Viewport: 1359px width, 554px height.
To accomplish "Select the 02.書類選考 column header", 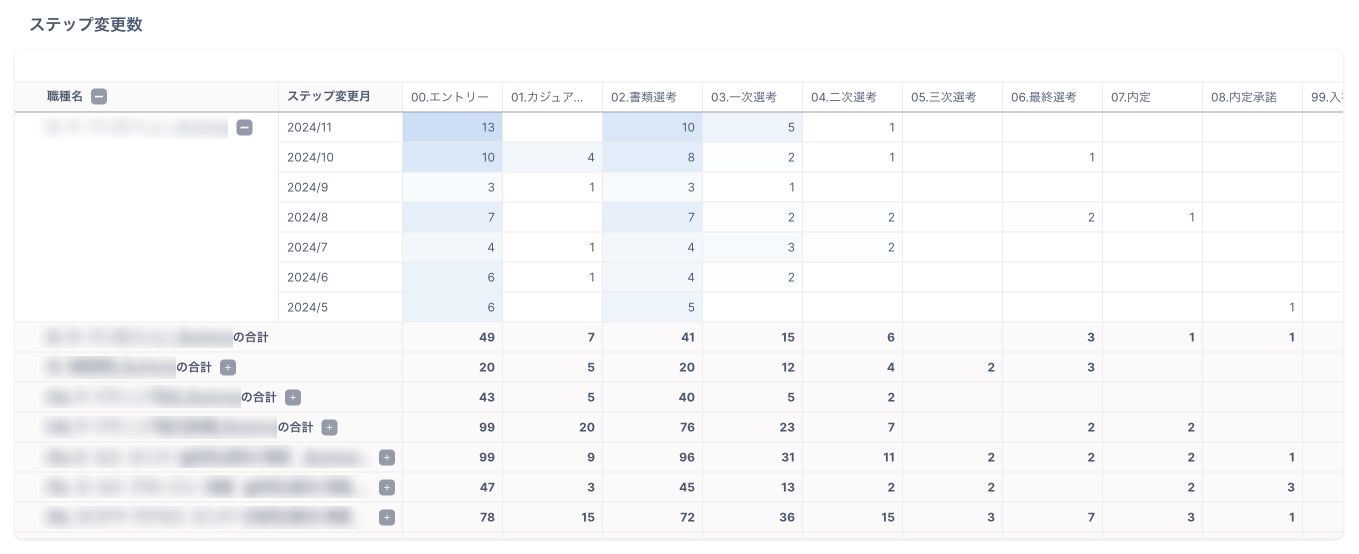I will [x=644, y=97].
